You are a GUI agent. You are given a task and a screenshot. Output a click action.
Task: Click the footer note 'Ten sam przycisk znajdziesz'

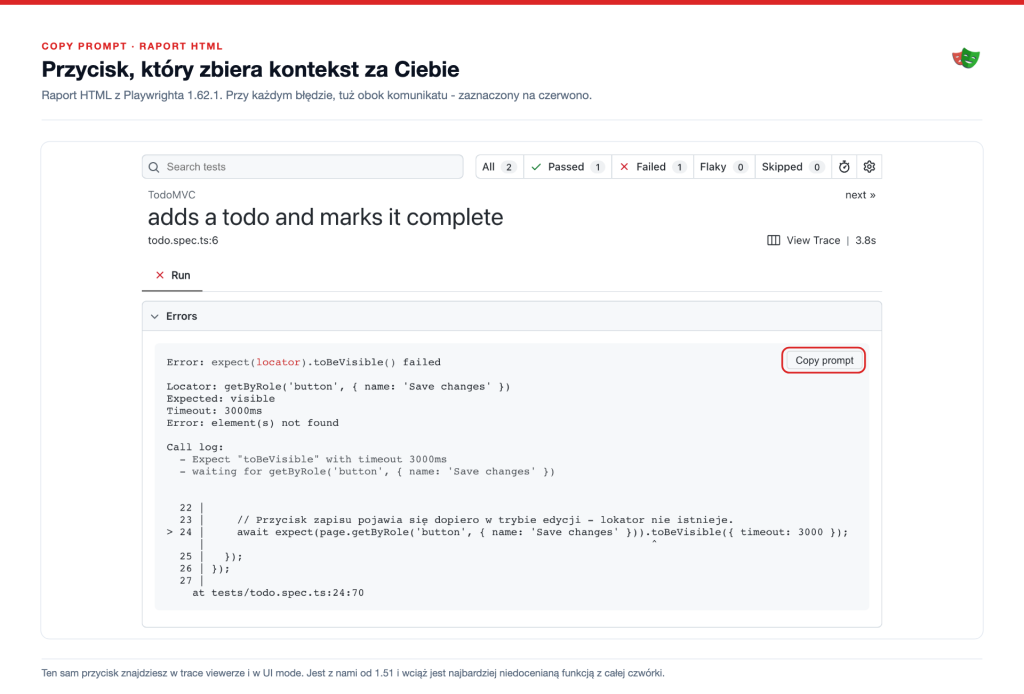[x=353, y=673]
